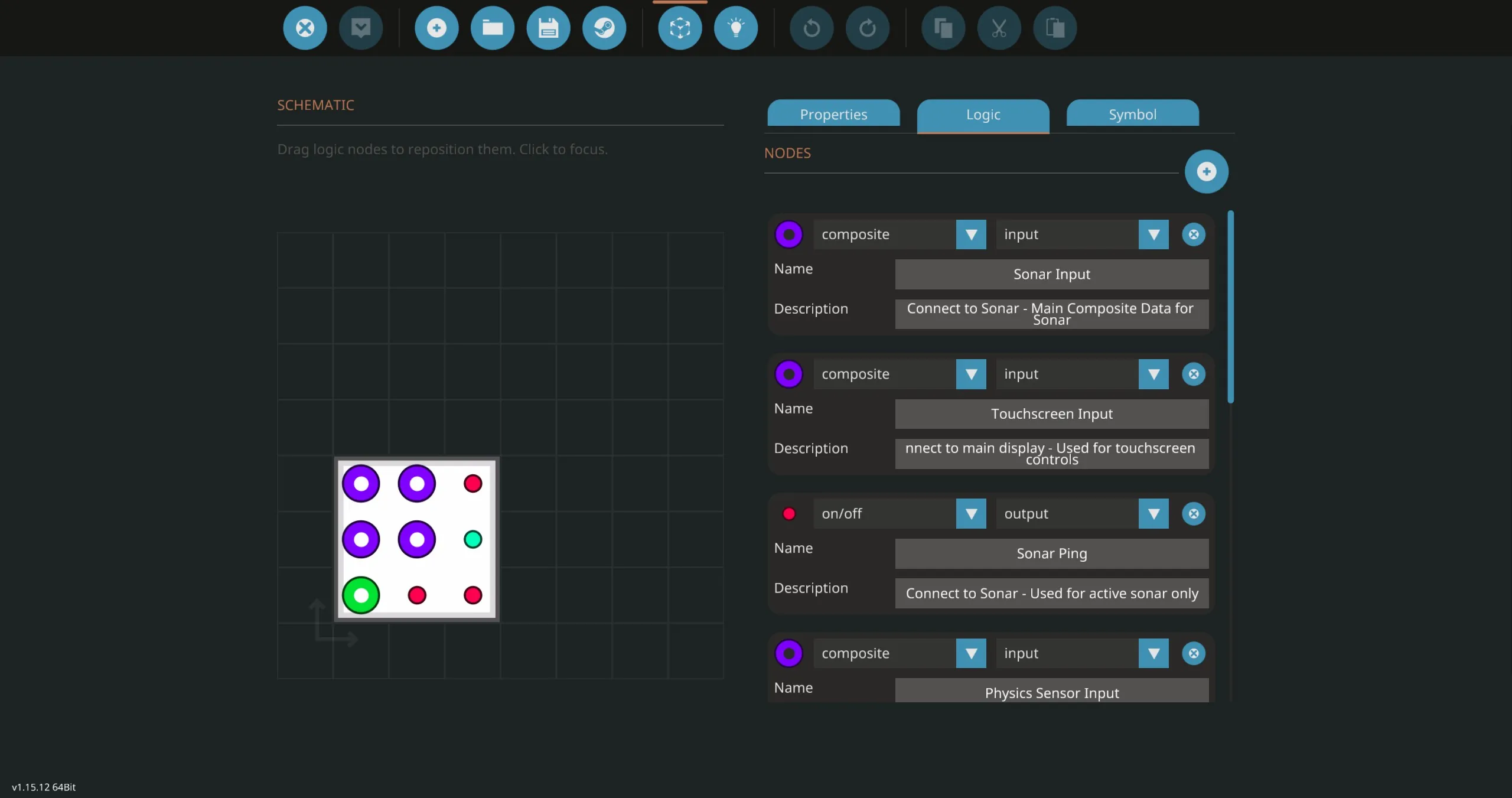Switch to the Symbol tab
The width and height of the screenshot is (1512, 798).
coord(1132,114)
